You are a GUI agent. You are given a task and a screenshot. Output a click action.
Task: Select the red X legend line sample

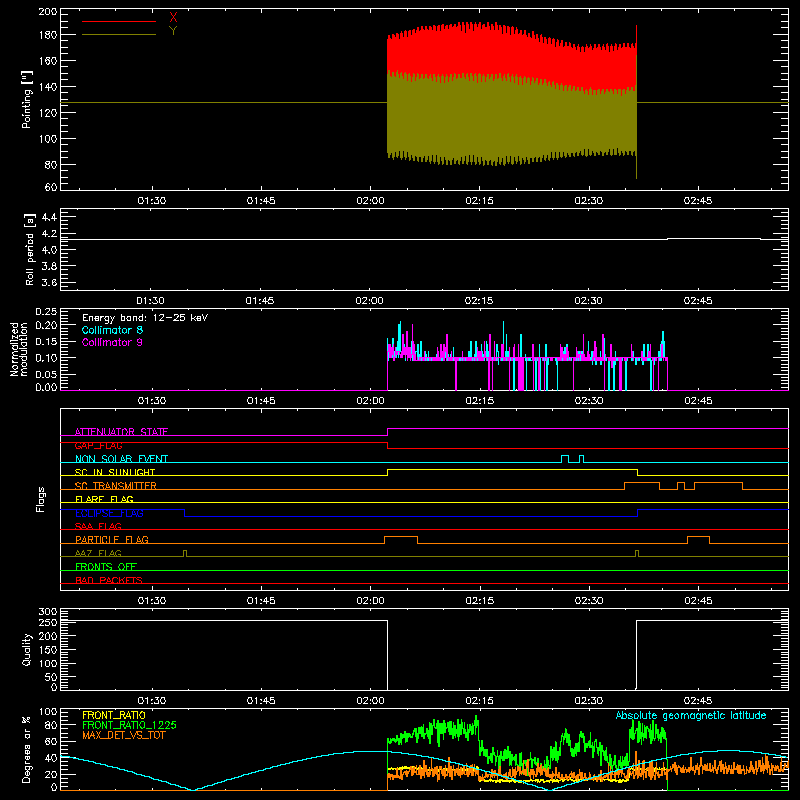tap(119, 21)
